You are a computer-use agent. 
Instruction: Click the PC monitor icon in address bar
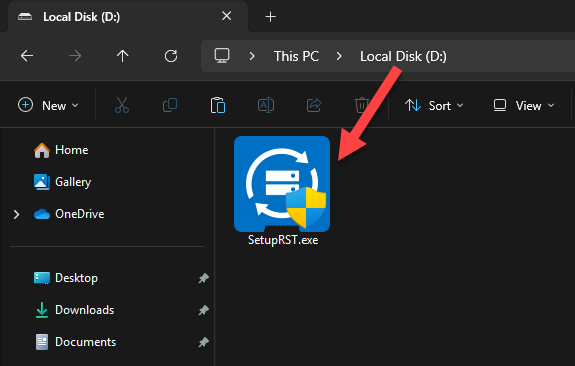coord(222,56)
